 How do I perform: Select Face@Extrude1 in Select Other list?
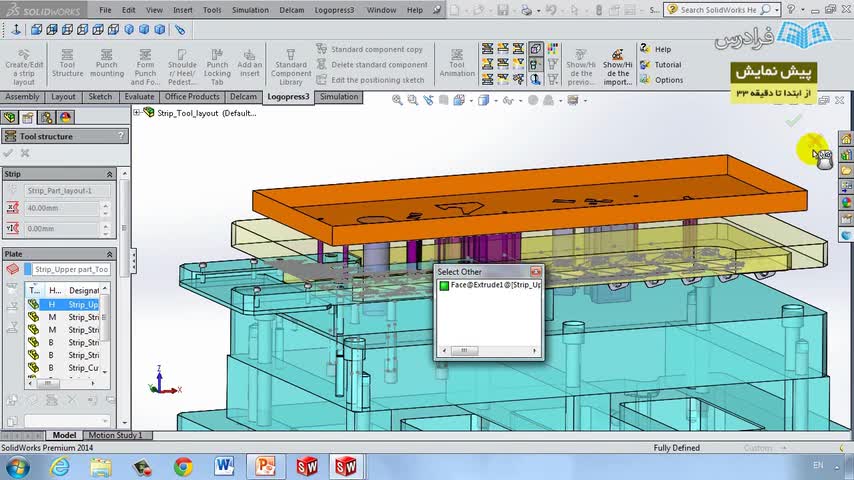490,285
